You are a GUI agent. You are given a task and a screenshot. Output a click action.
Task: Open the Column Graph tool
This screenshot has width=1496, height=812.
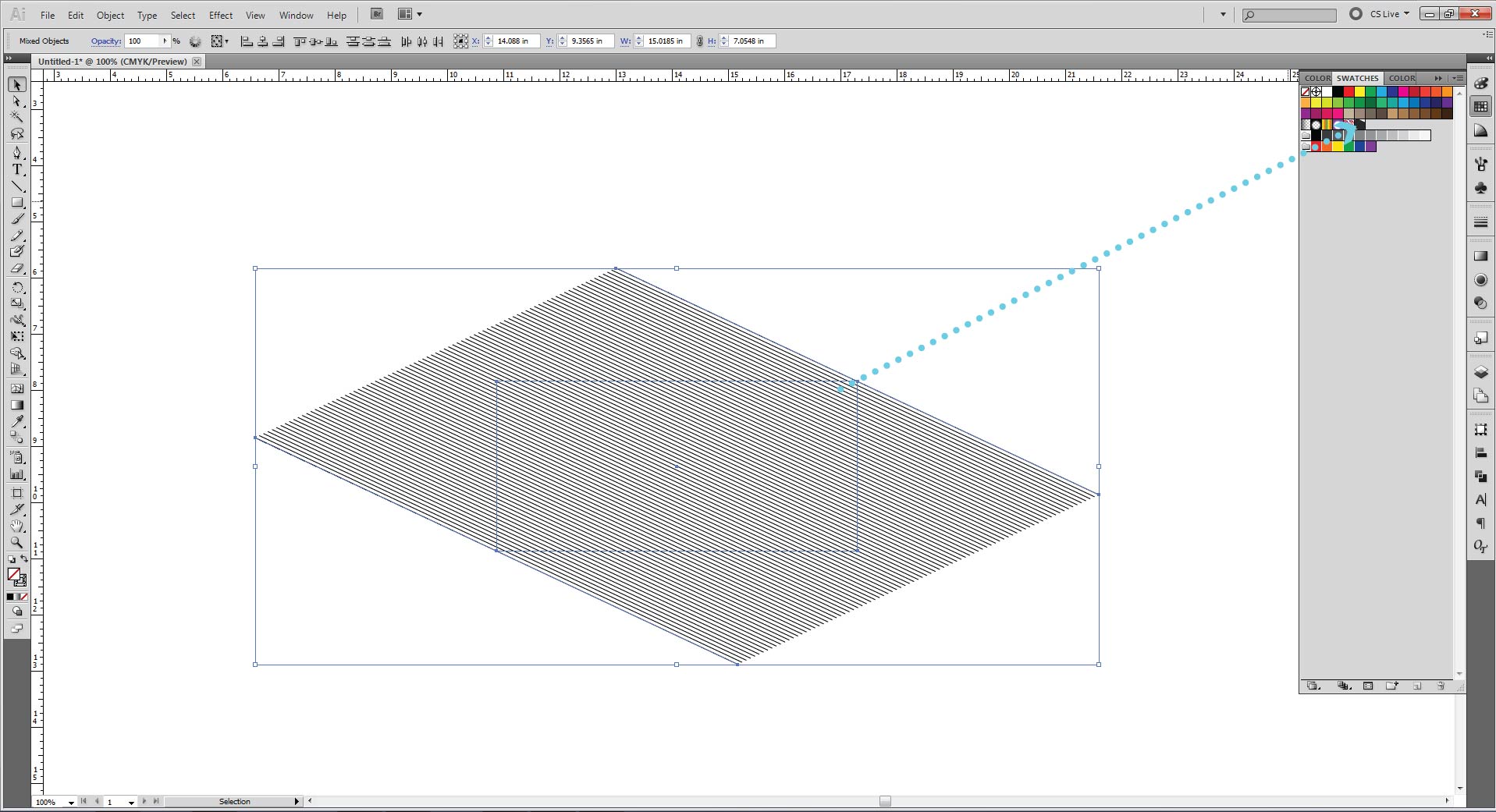[x=16, y=474]
